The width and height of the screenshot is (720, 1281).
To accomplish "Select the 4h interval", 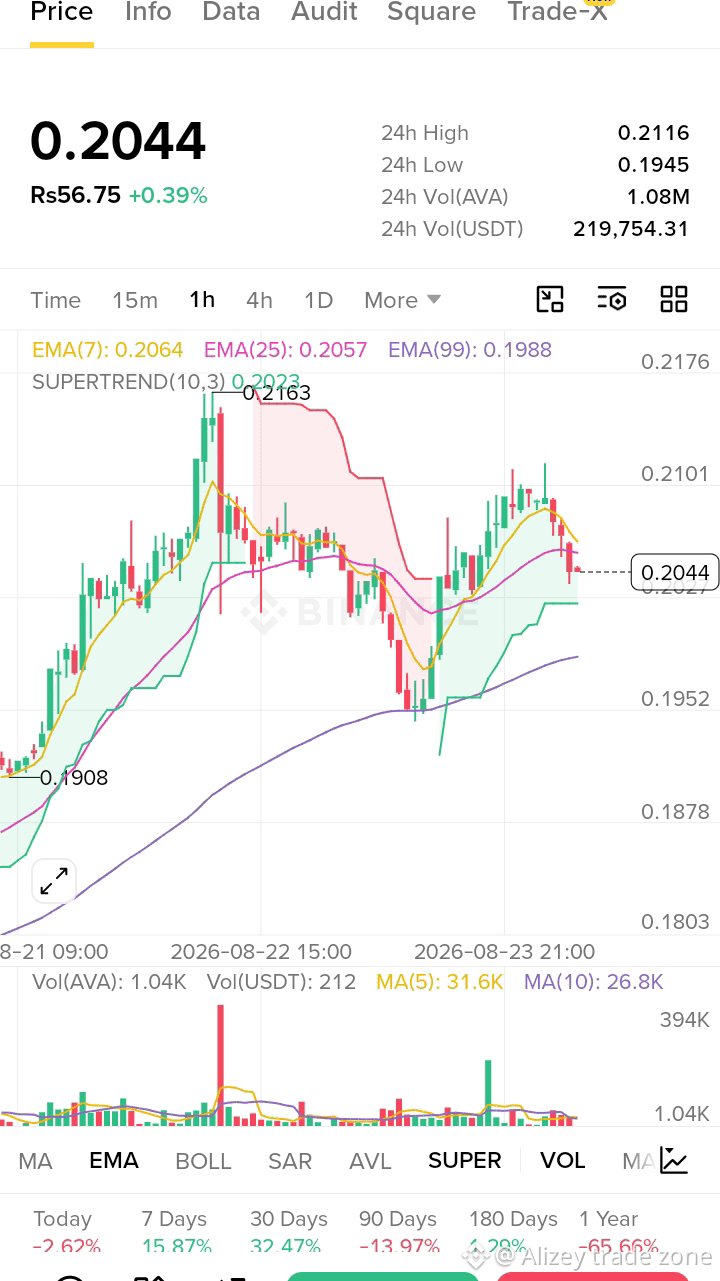I will [259, 300].
